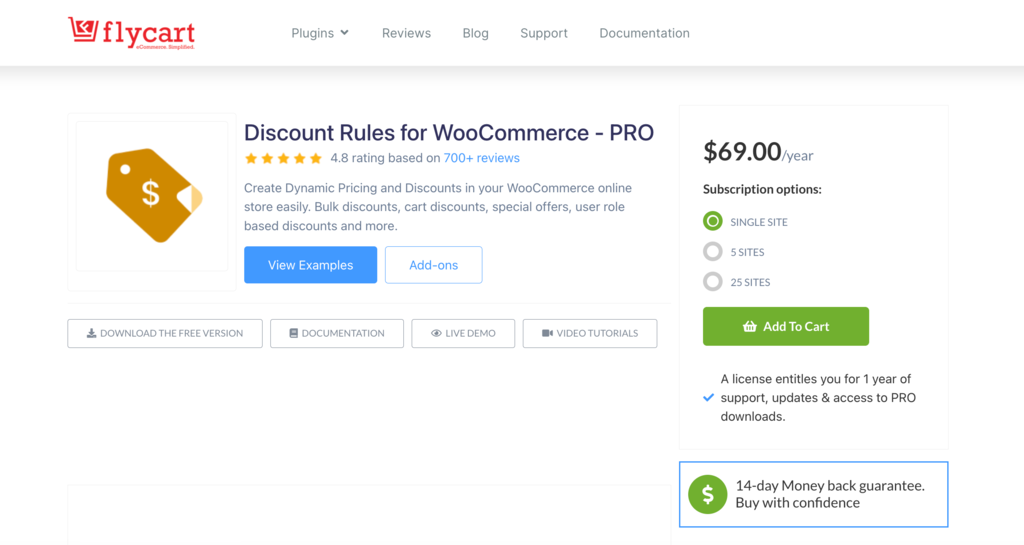
Task: Open the Support page
Action: click(x=544, y=33)
